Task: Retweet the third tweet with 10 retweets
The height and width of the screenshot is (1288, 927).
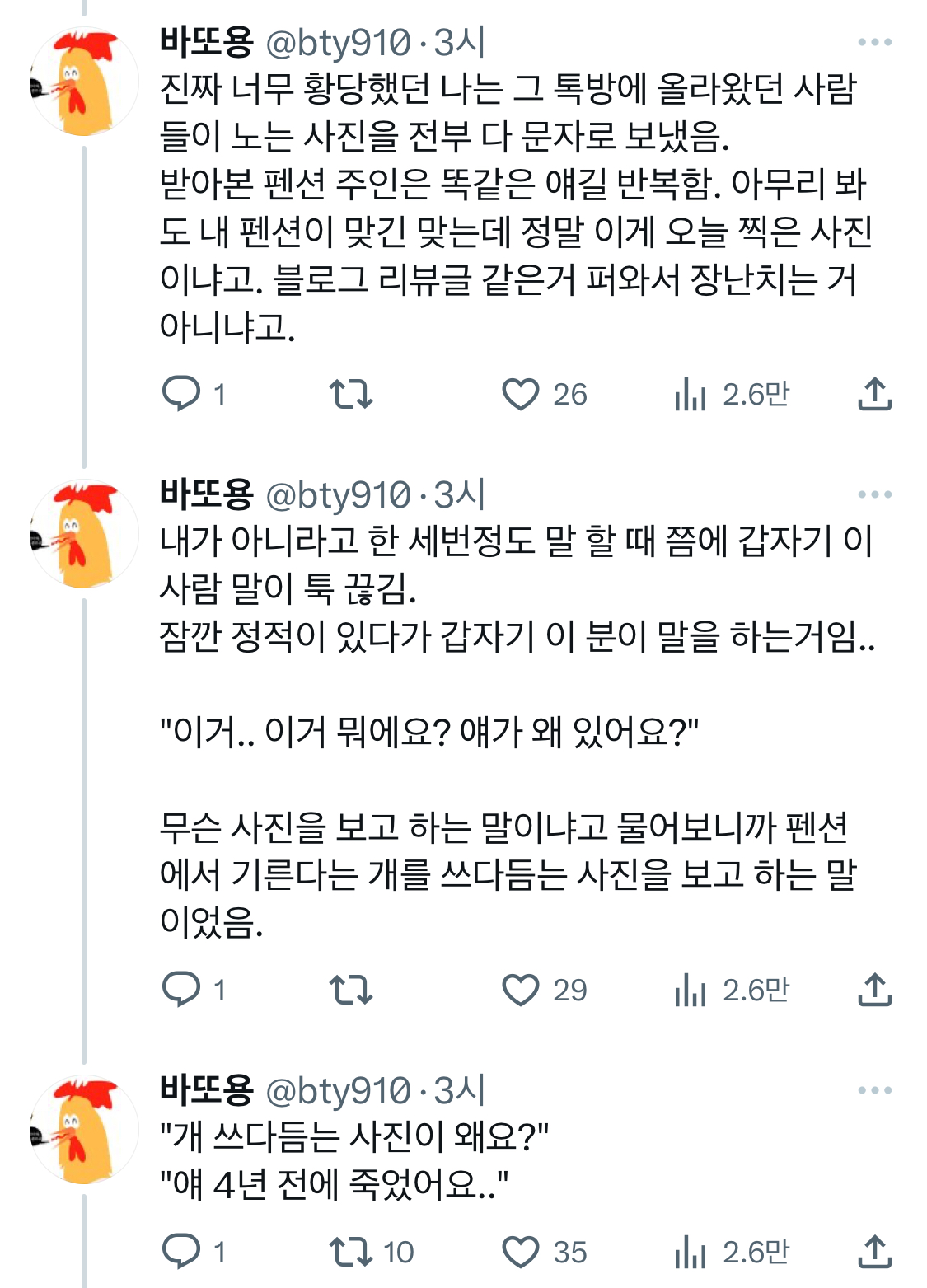Action: click(x=351, y=1251)
